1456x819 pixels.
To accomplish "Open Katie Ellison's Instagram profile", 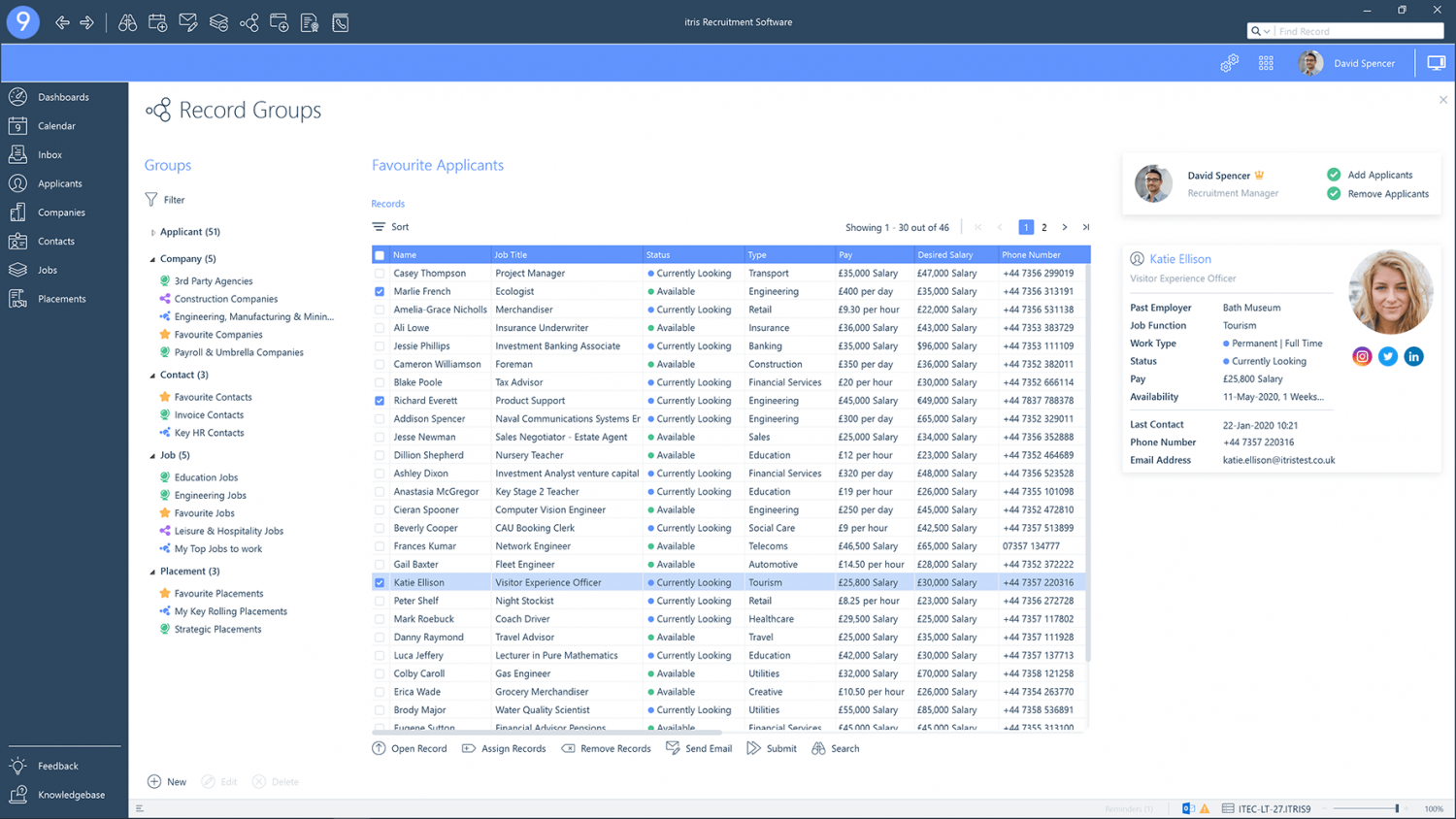I will coord(1362,357).
